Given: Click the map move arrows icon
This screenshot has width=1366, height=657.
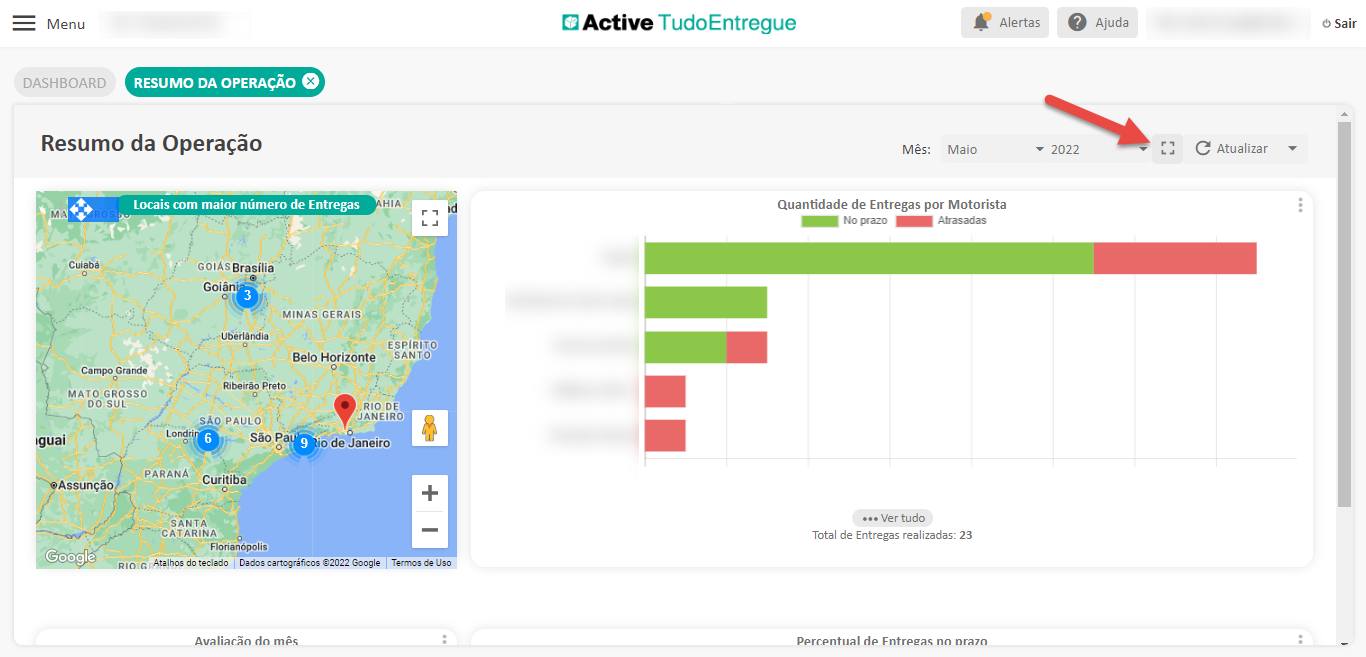Looking at the screenshot, I should pyautogui.click(x=80, y=210).
